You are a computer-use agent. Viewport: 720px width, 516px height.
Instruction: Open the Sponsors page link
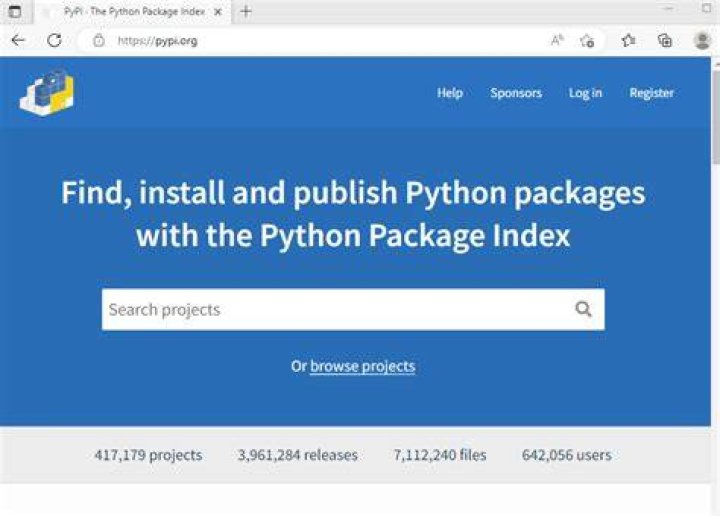coord(516,93)
